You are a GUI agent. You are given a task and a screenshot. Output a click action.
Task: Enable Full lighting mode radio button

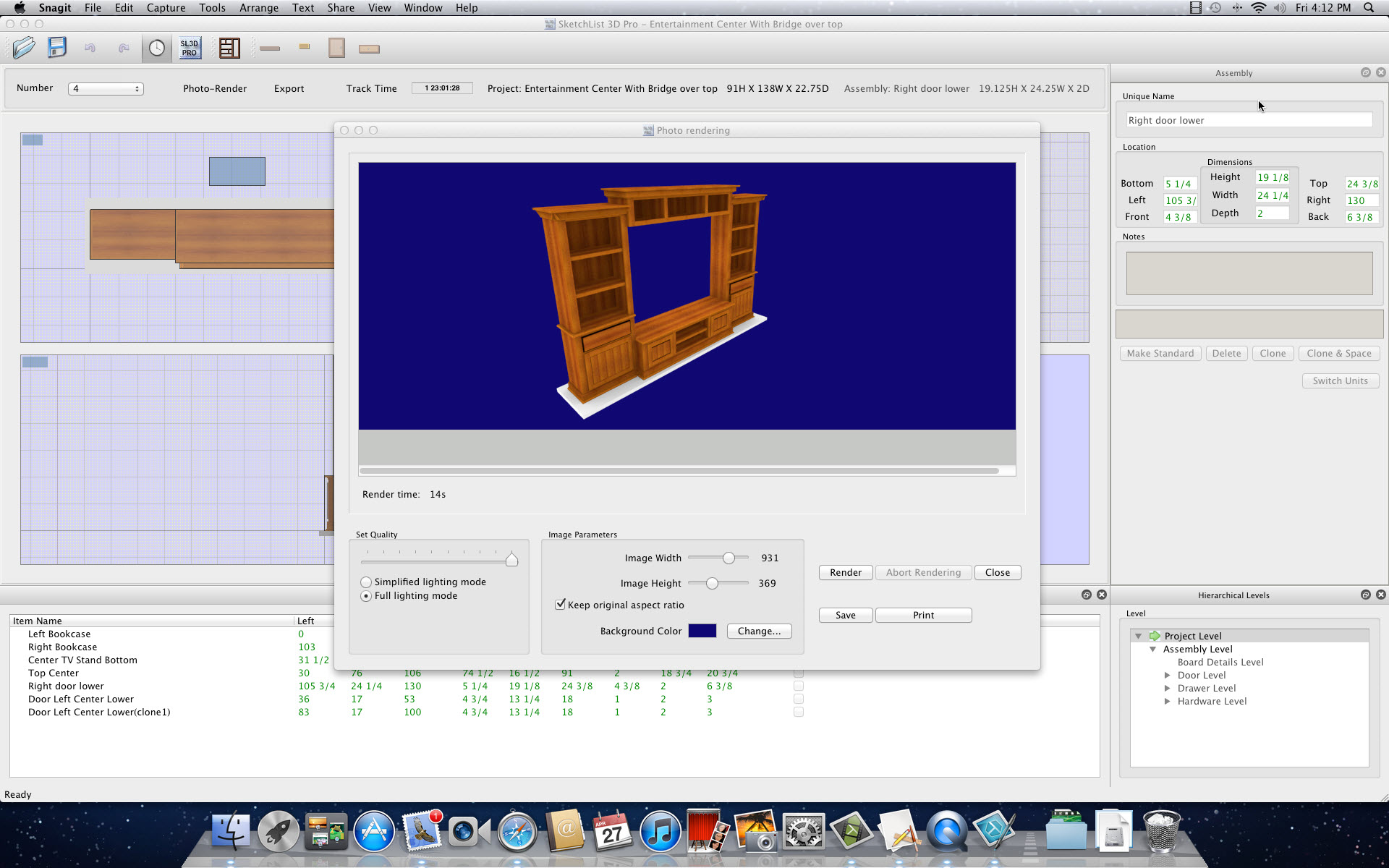[366, 595]
